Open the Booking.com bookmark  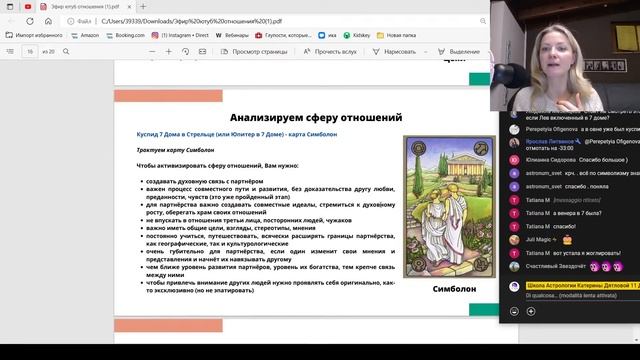pos(125,36)
